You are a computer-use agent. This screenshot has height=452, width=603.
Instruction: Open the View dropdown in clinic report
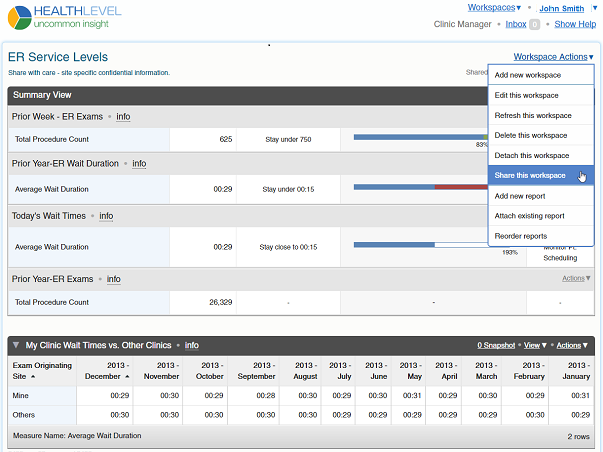[535, 345]
